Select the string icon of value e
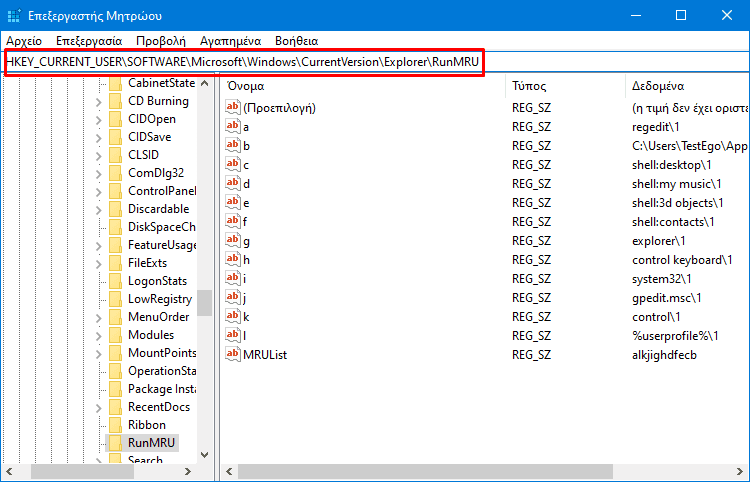 point(233,202)
